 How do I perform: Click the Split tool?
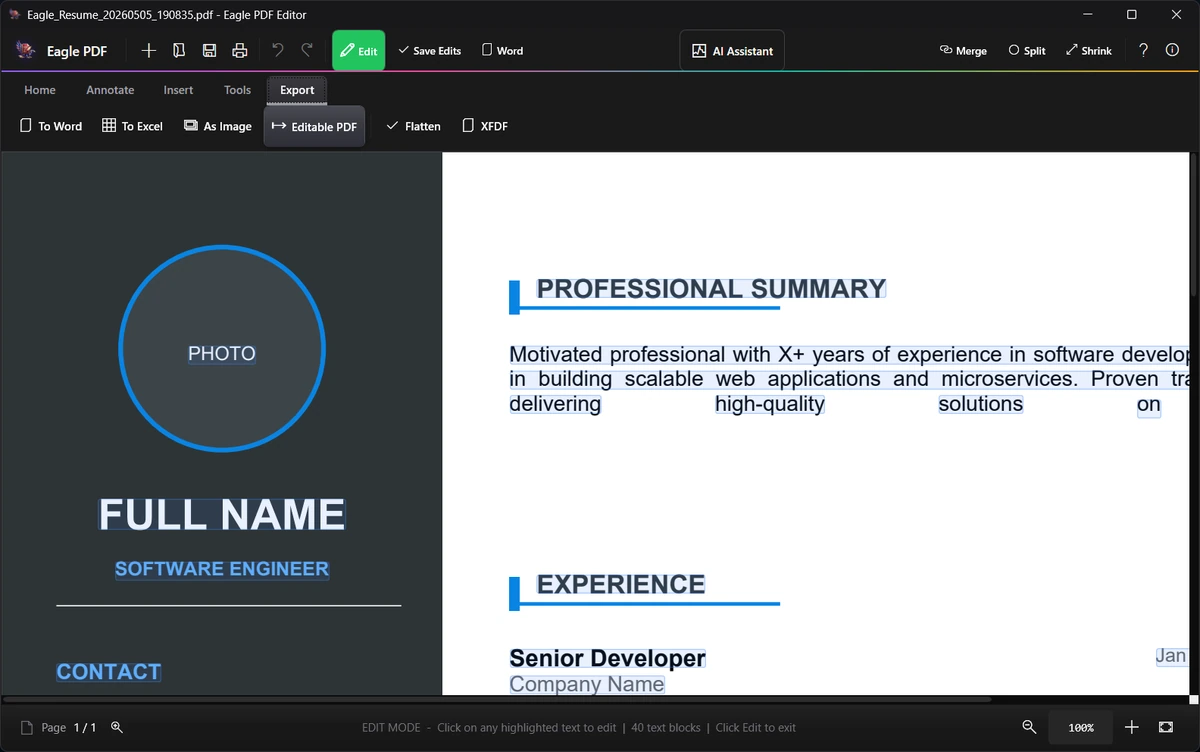coord(1027,50)
